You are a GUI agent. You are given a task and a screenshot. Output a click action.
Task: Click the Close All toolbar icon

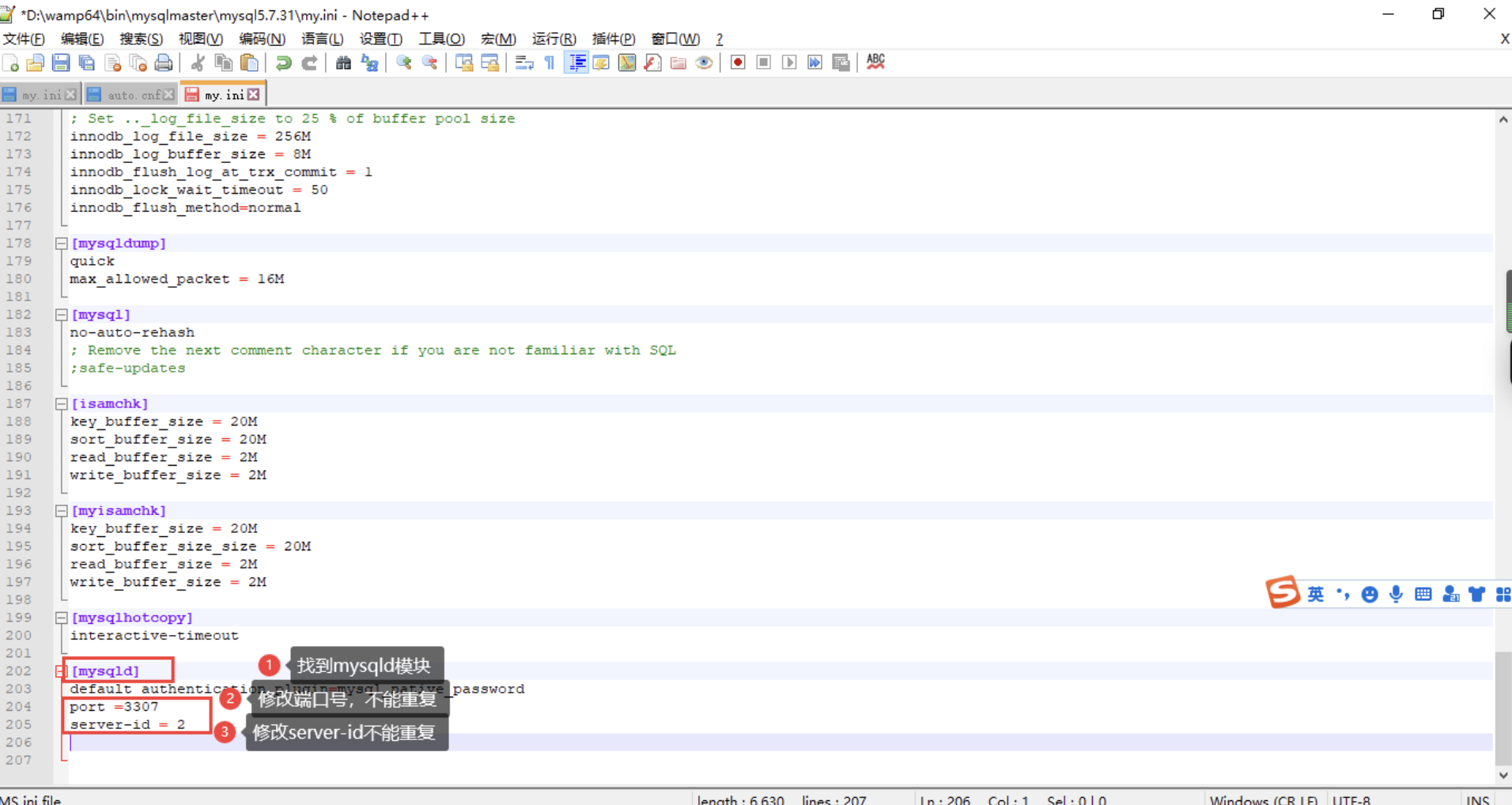138,62
